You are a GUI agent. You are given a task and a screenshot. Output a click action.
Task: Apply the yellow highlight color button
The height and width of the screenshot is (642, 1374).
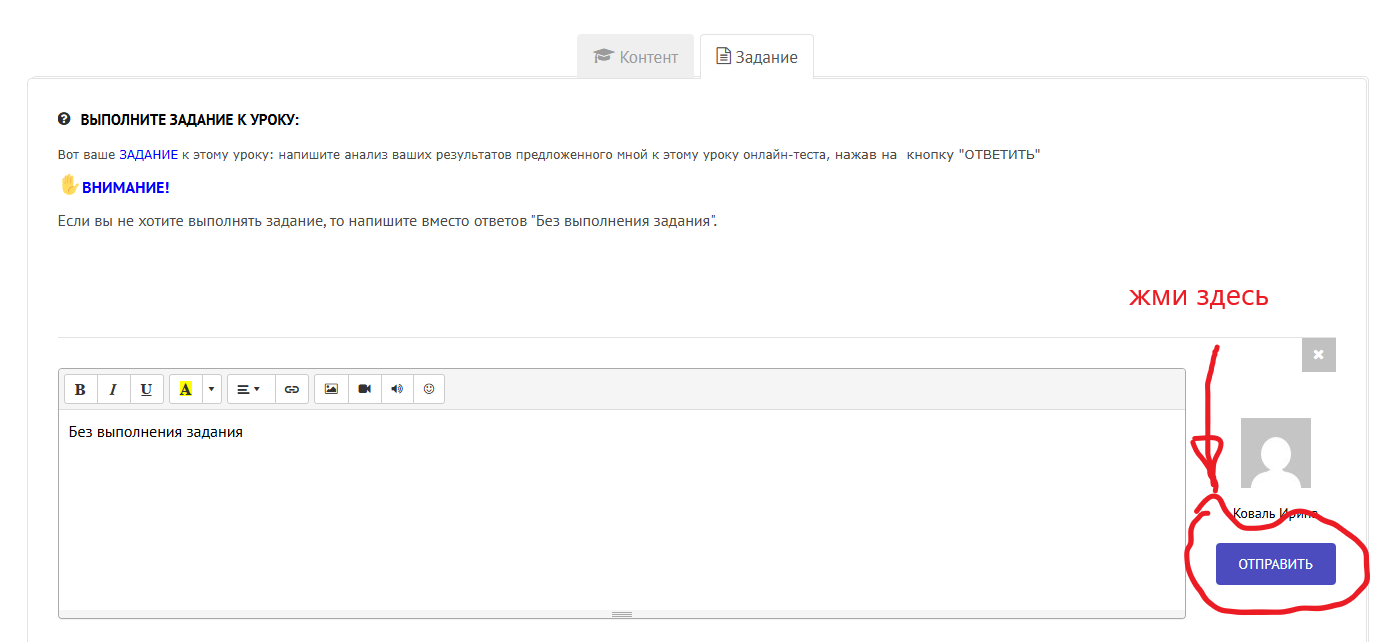pyautogui.click(x=185, y=390)
